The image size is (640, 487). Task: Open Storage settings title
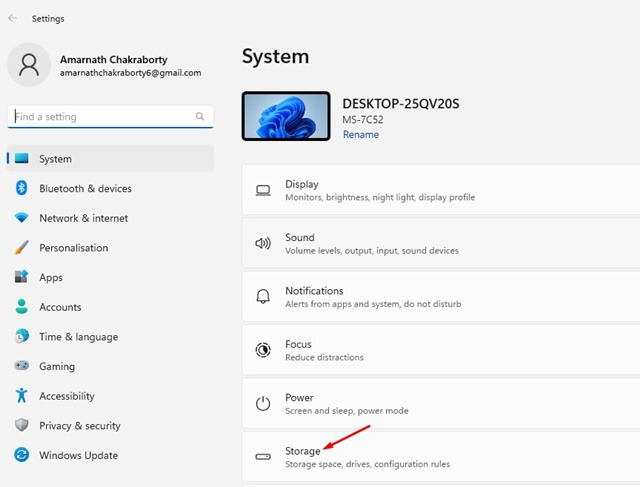tap(302, 451)
